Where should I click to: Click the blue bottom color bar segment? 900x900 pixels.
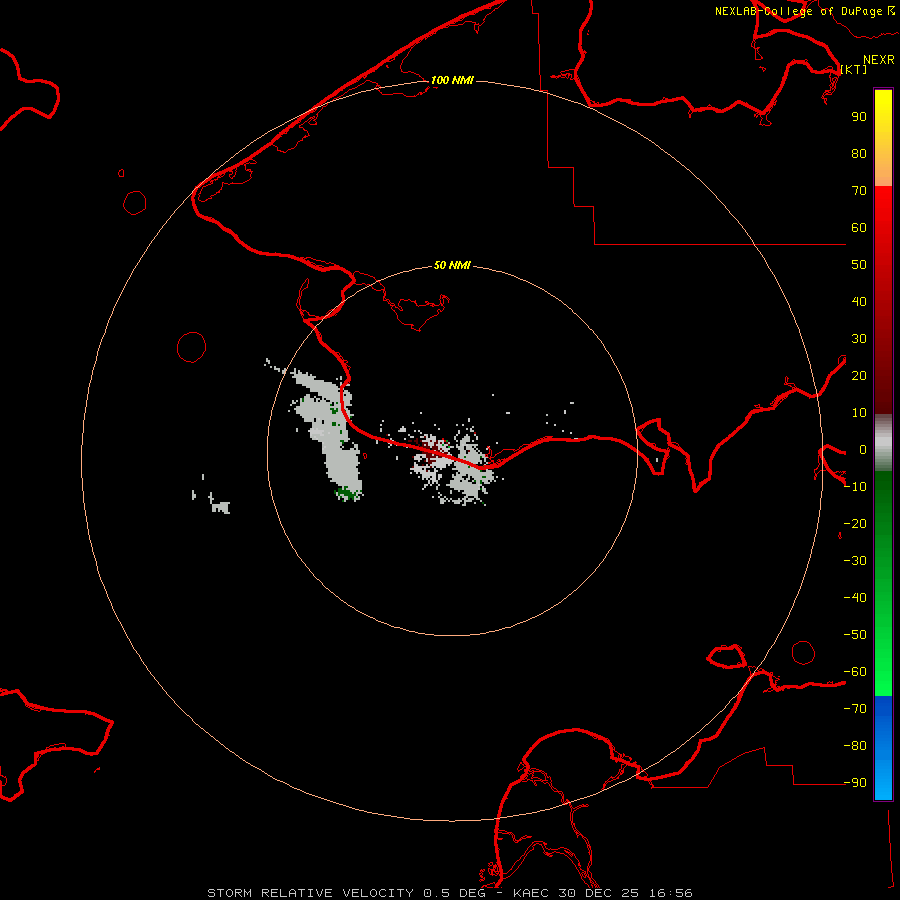(883, 748)
